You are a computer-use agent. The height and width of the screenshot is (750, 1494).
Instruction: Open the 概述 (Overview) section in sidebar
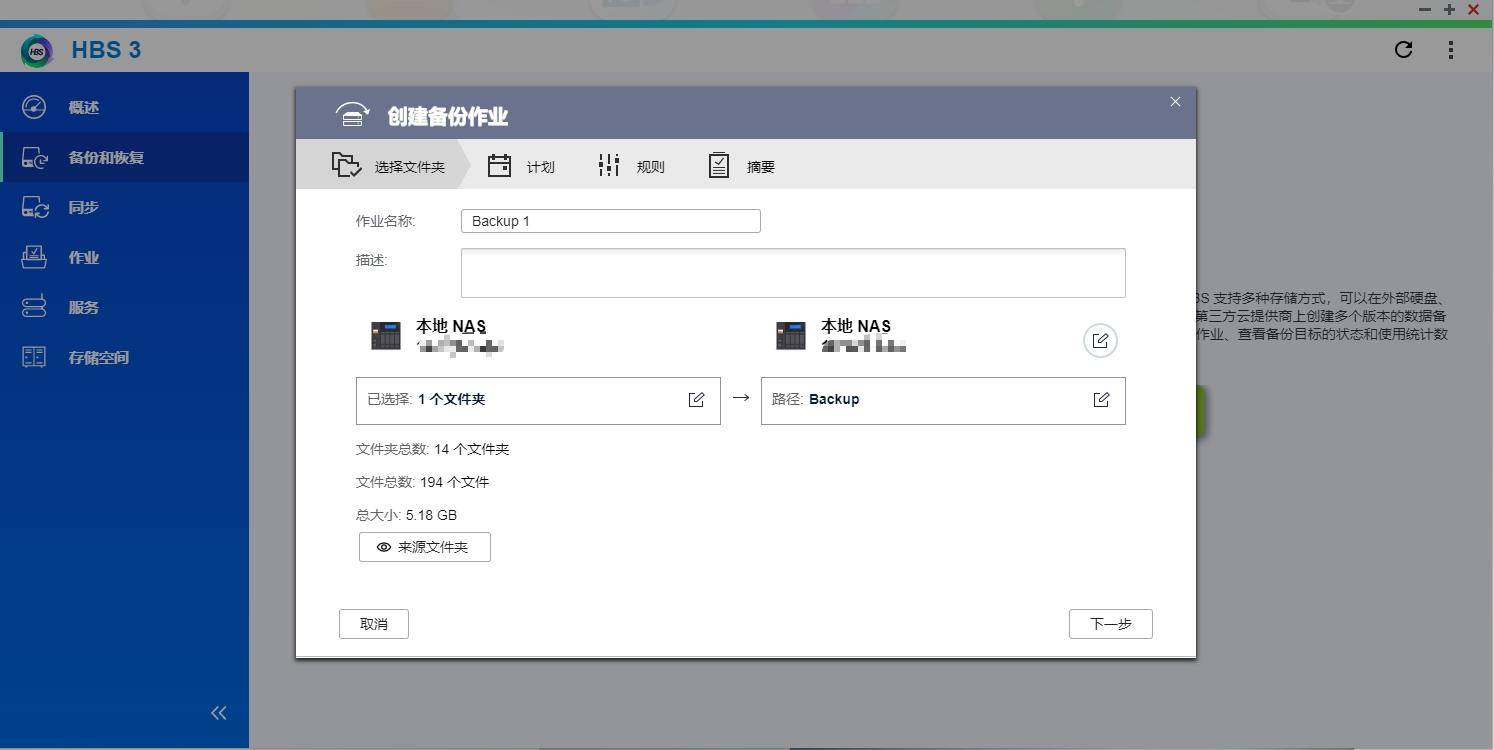pos(85,106)
